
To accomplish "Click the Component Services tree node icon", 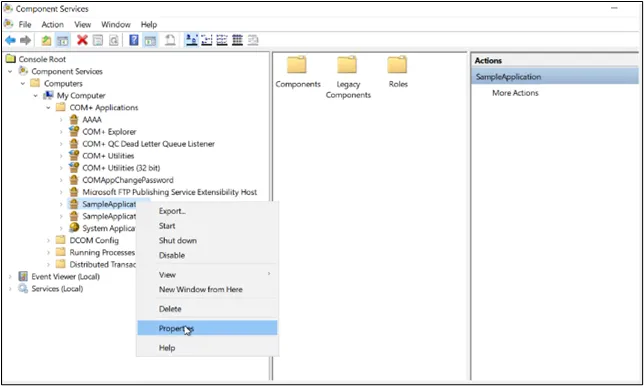I will coord(23,71).
